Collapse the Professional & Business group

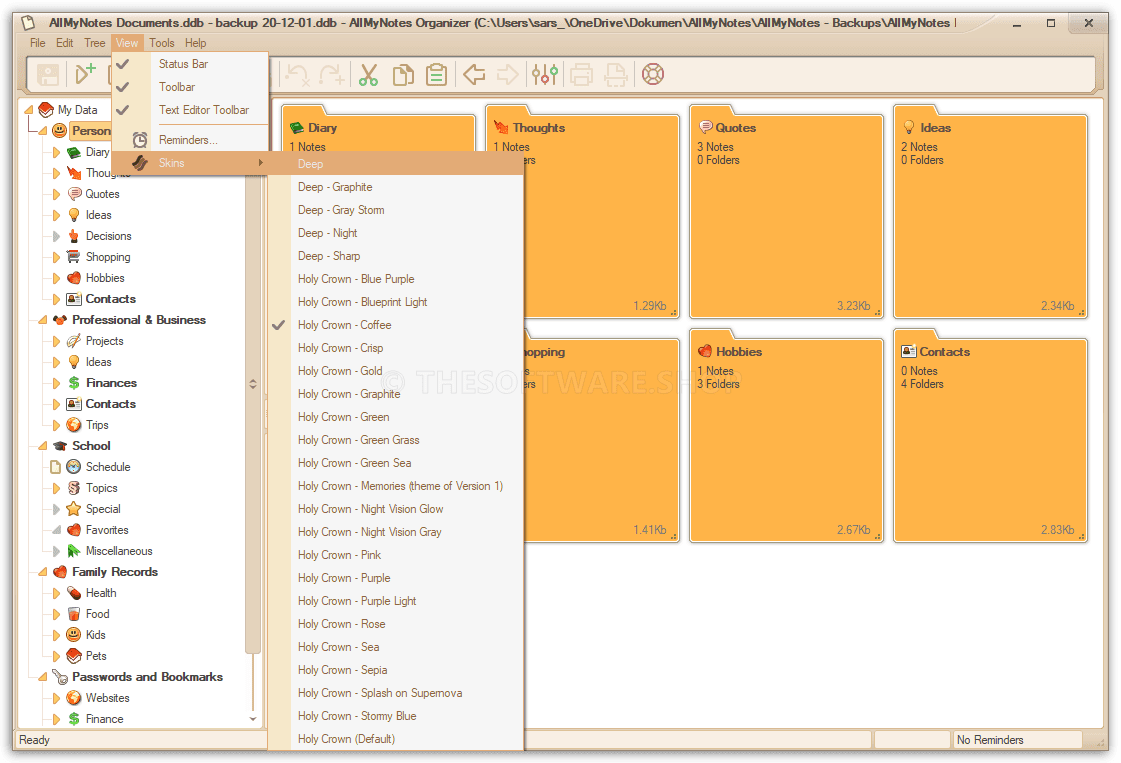(43, 320)
